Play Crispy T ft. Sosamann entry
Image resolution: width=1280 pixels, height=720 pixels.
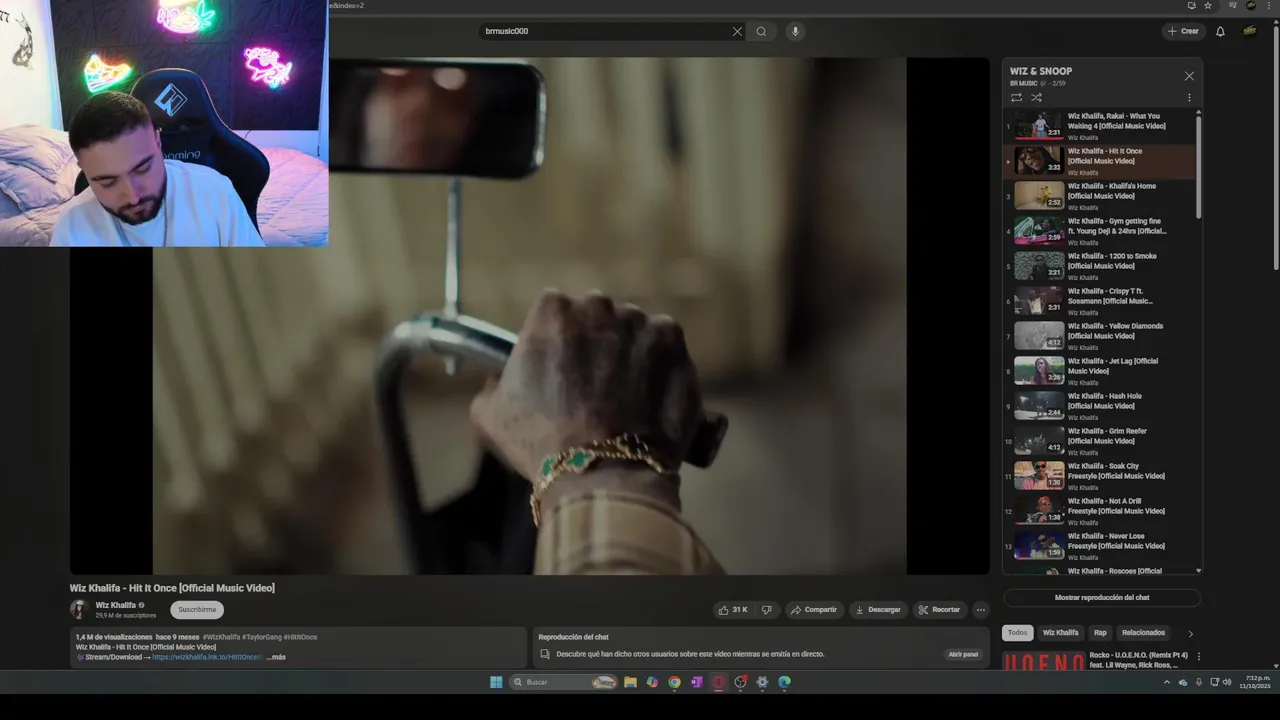coord(1098,301)
